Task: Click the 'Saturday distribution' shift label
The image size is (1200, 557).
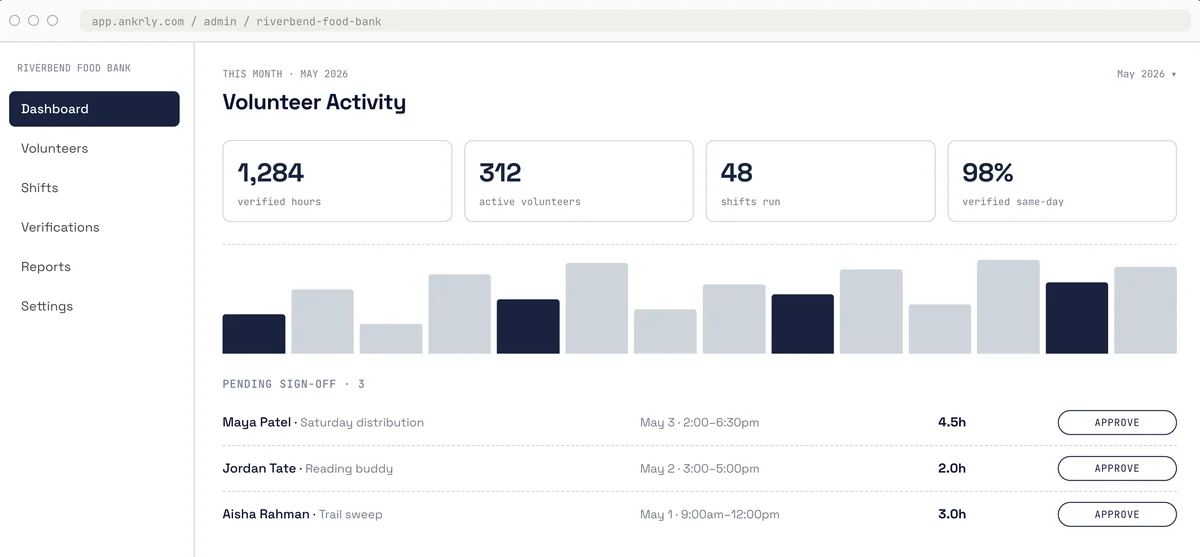Action: click(362, 423)
